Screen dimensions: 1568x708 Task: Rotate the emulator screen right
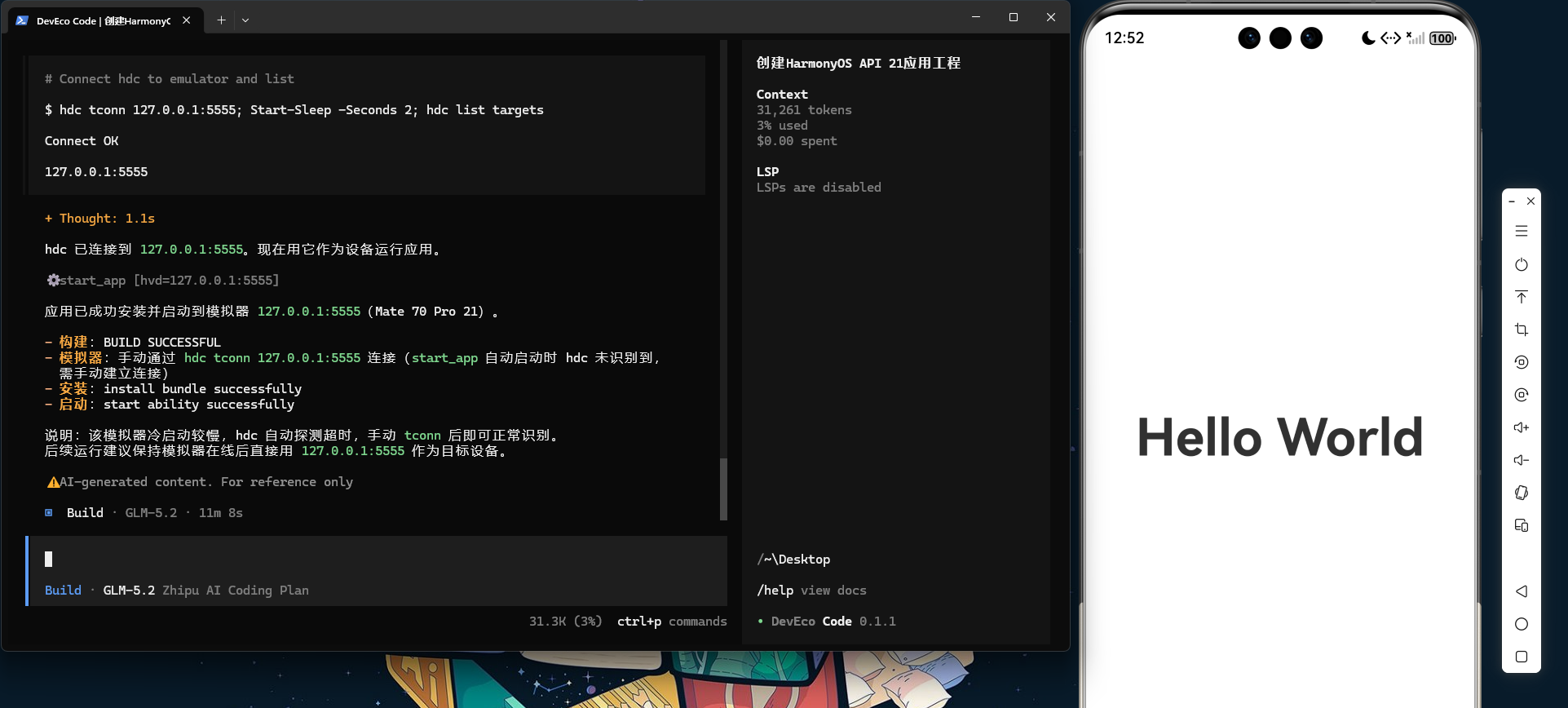pyautogui.click(x=1522, y=395)
